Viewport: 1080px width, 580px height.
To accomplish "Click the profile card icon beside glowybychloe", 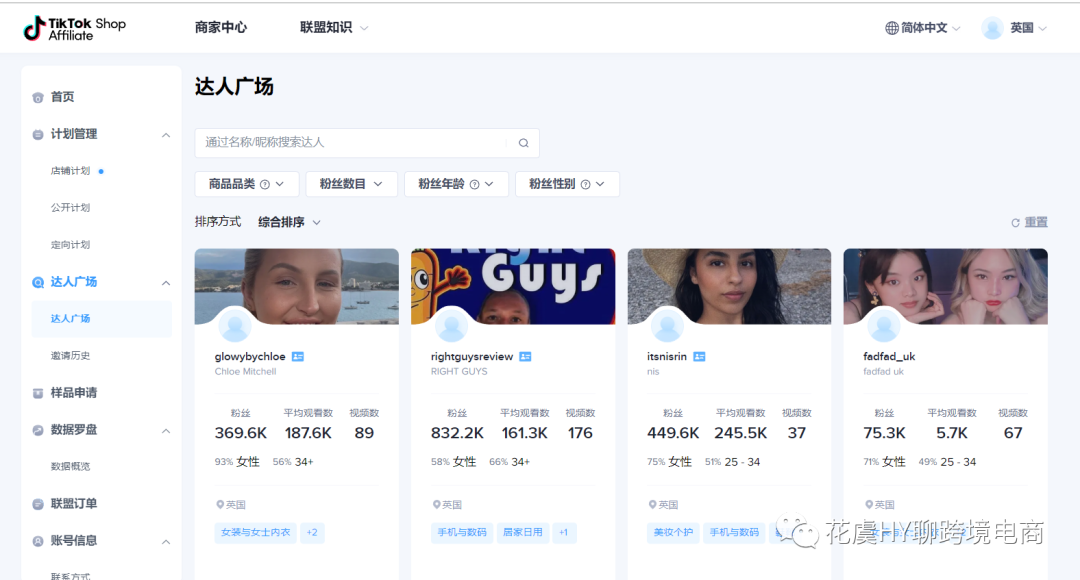I will pyautogui.click(x=298, y=357).
